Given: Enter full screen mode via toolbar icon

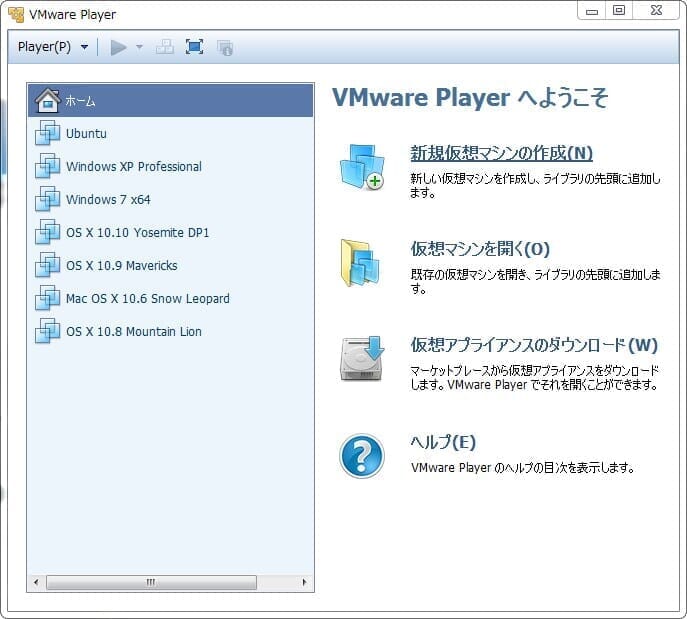Looking at the screenshot, I should (x=195, y=47).
